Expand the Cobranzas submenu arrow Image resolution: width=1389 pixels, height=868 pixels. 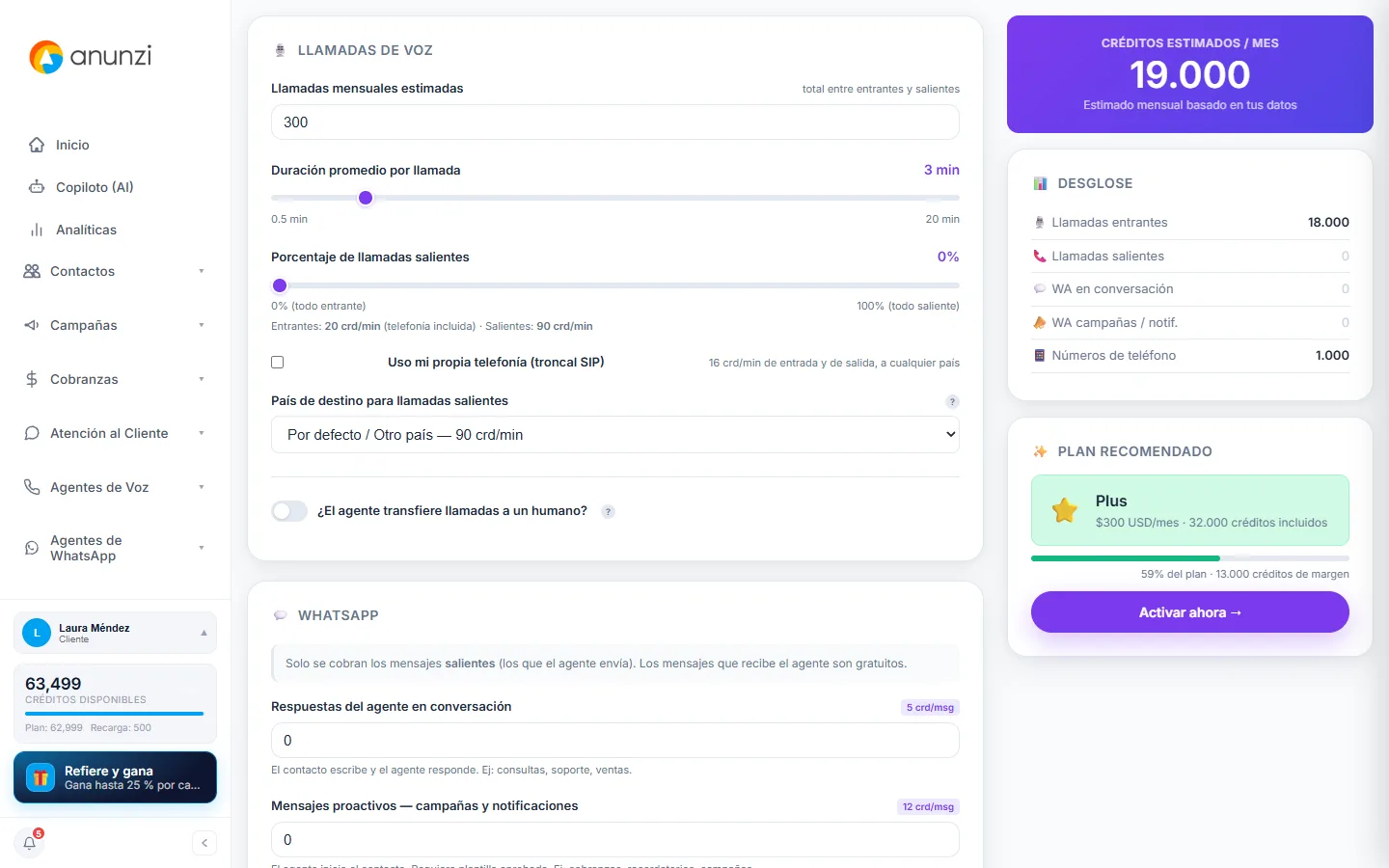202,379
